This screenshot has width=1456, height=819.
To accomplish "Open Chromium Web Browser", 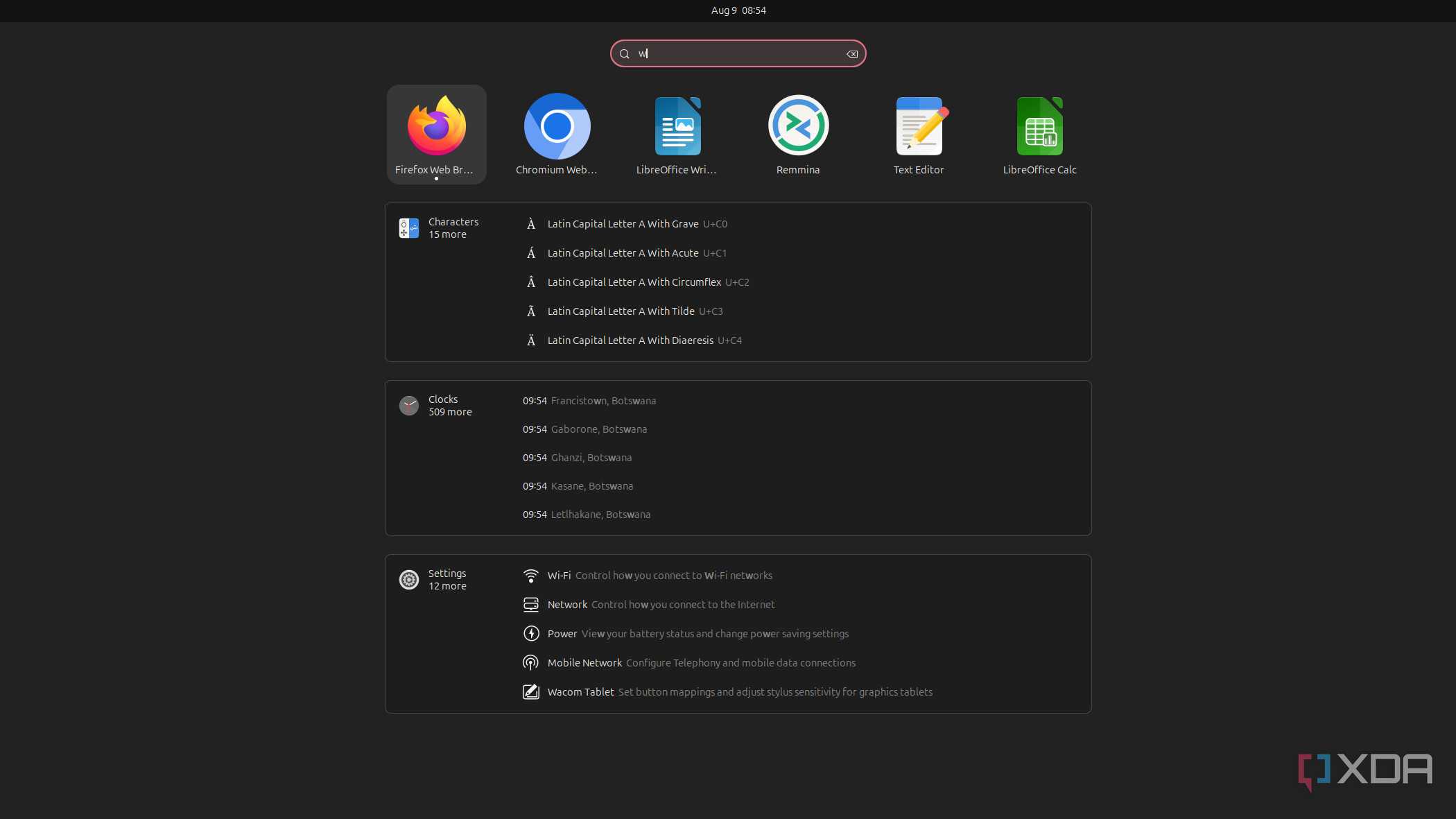I will coord(557,135).
